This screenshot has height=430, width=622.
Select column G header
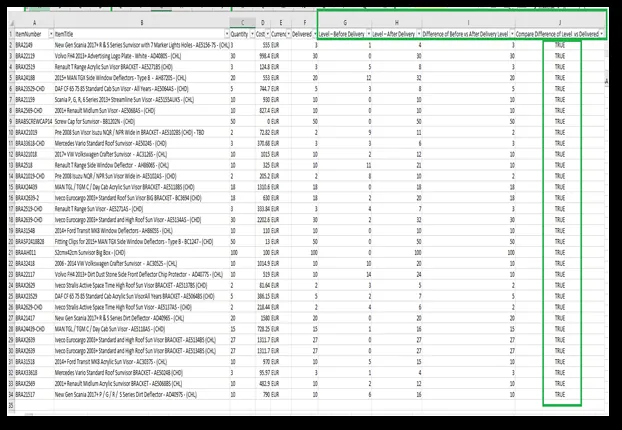[x=345, y=23]
